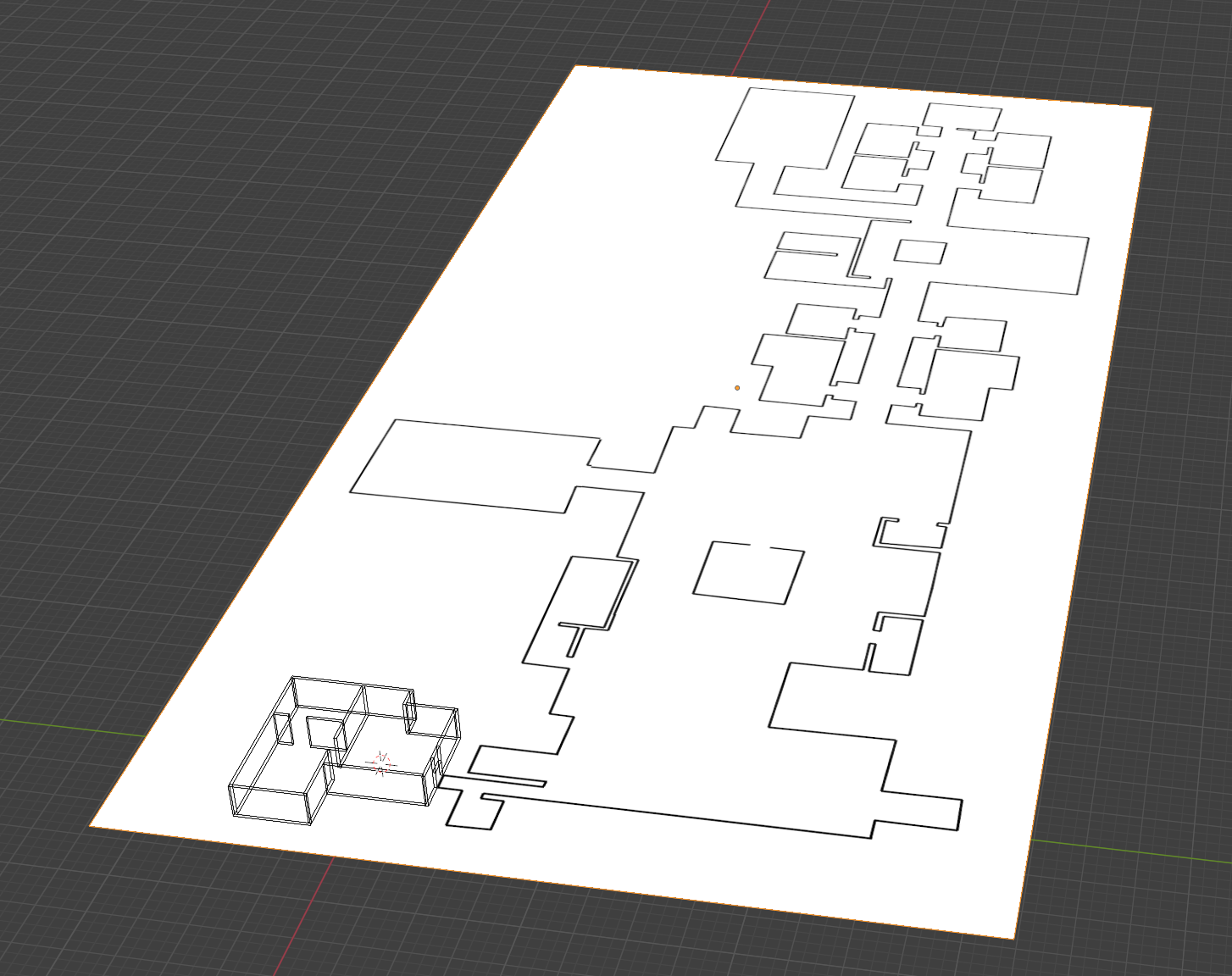Click the small T-notched room below the slot
This screenshot has width=1232, height=976.
pyautogui.click(x=470, y=811)
